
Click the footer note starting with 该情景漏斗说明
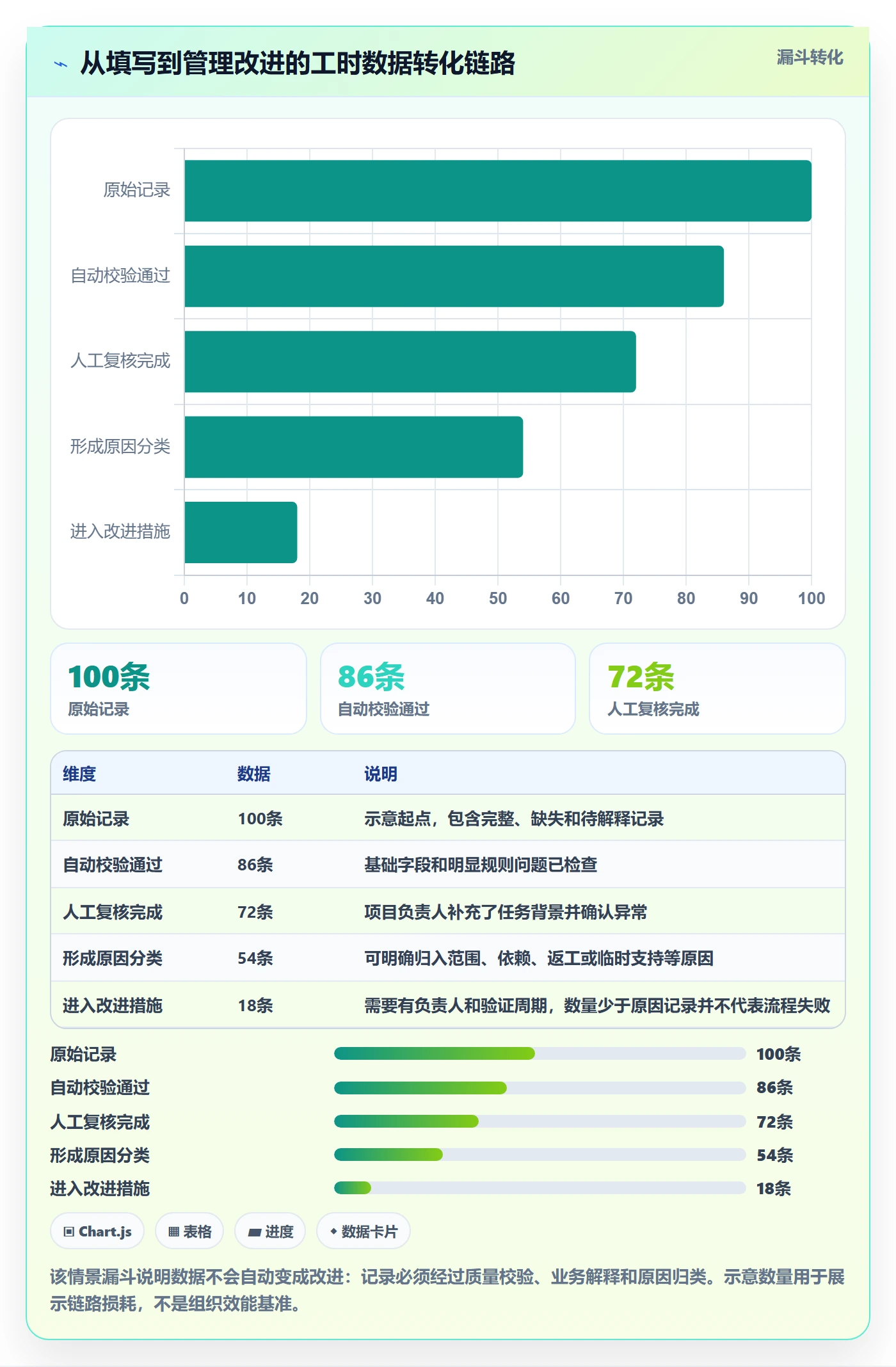[447, 1290]
